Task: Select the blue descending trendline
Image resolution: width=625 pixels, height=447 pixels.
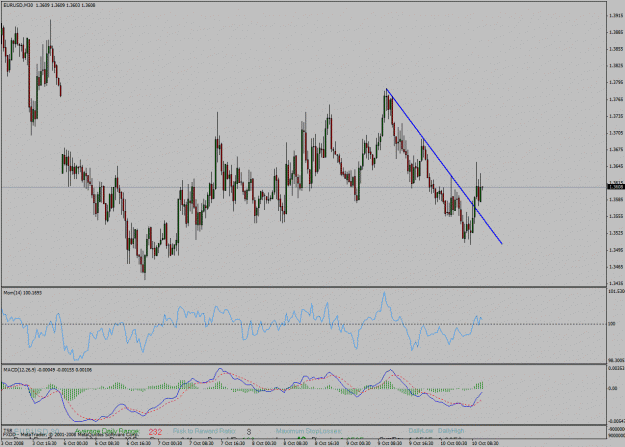Action: click(444, 166)
